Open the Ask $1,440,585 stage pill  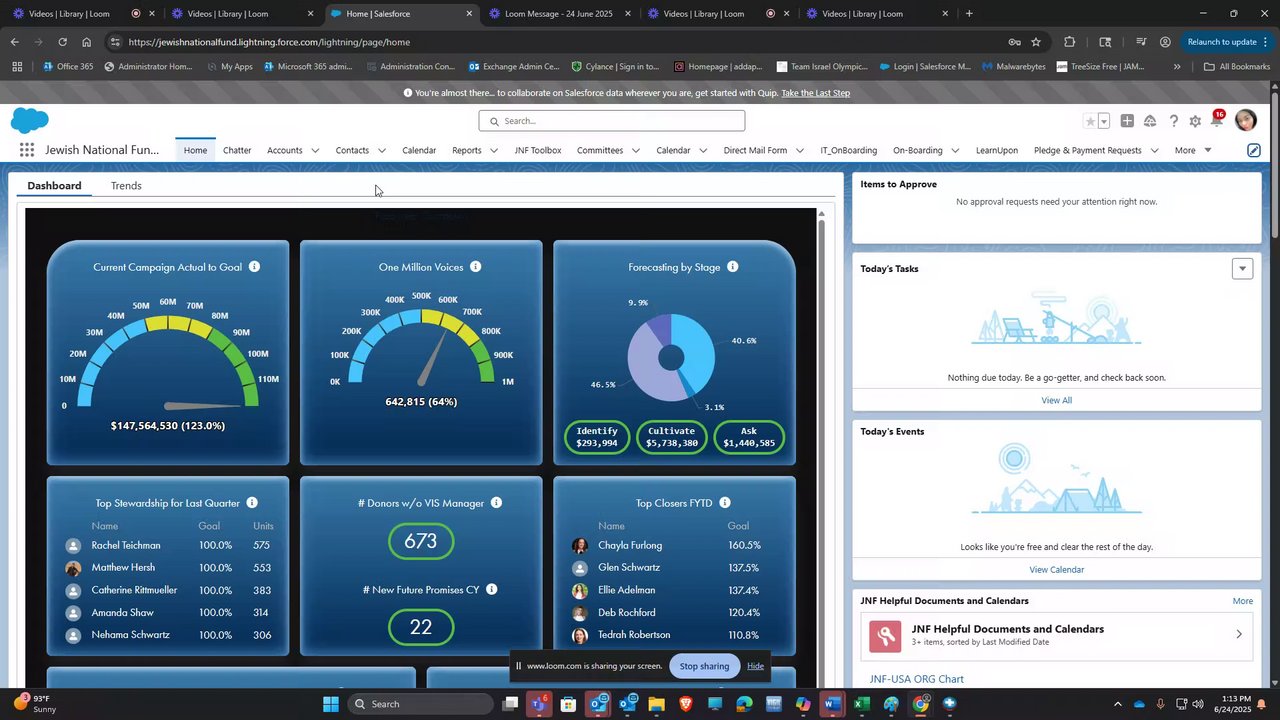(749, 437)
